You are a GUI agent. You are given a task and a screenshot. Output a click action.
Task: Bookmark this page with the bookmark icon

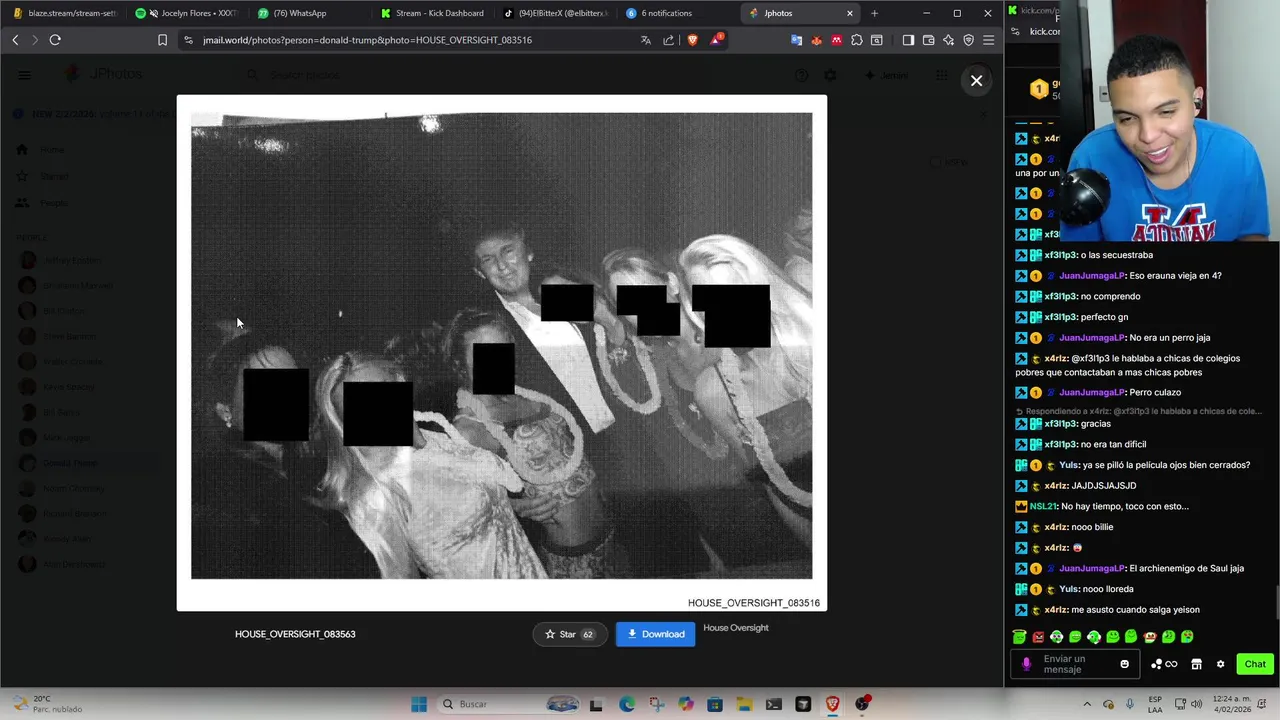(162, 40)
